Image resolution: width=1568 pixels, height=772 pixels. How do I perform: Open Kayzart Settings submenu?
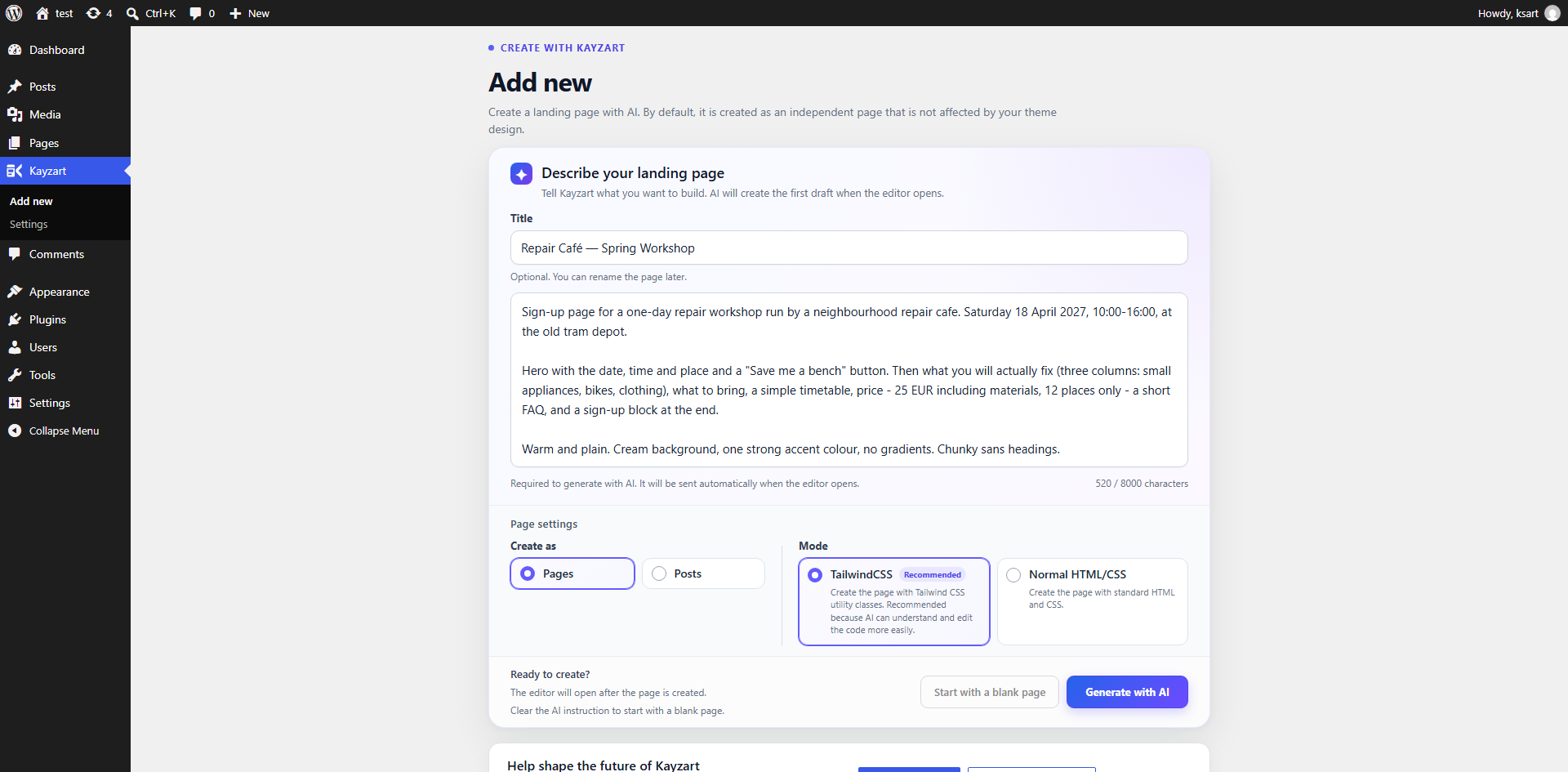(x=29, y=224)
